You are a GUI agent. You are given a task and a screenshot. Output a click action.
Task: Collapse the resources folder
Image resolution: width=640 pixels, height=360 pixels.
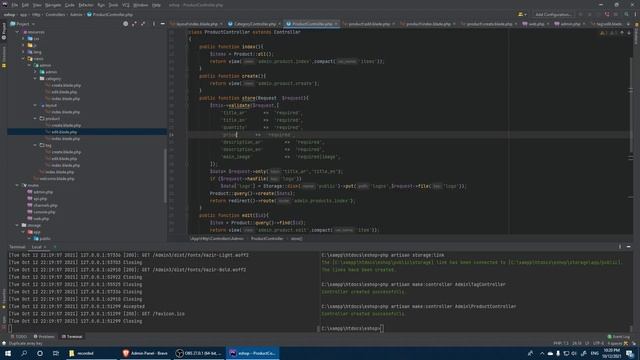(x=17, y=32)
